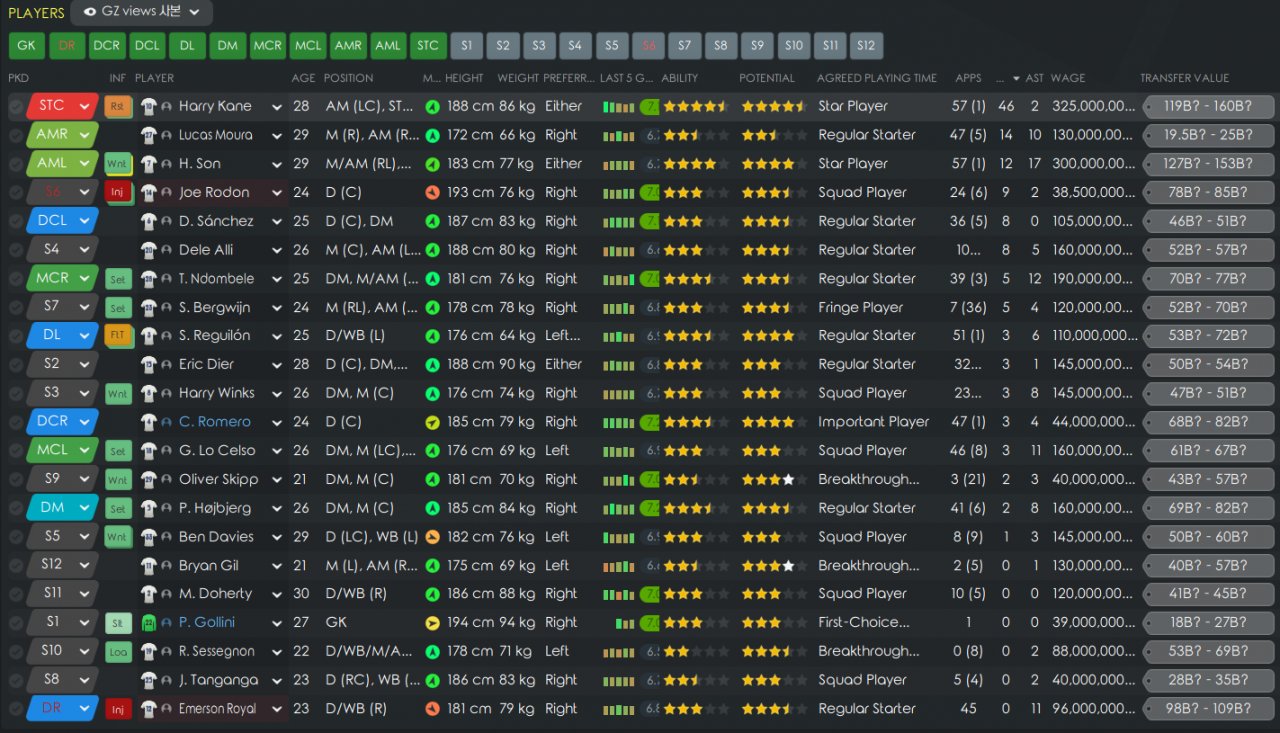Click the Wnt badge for Harry Winks
Screen dimensions: 1280x733
tap(118, 394)
